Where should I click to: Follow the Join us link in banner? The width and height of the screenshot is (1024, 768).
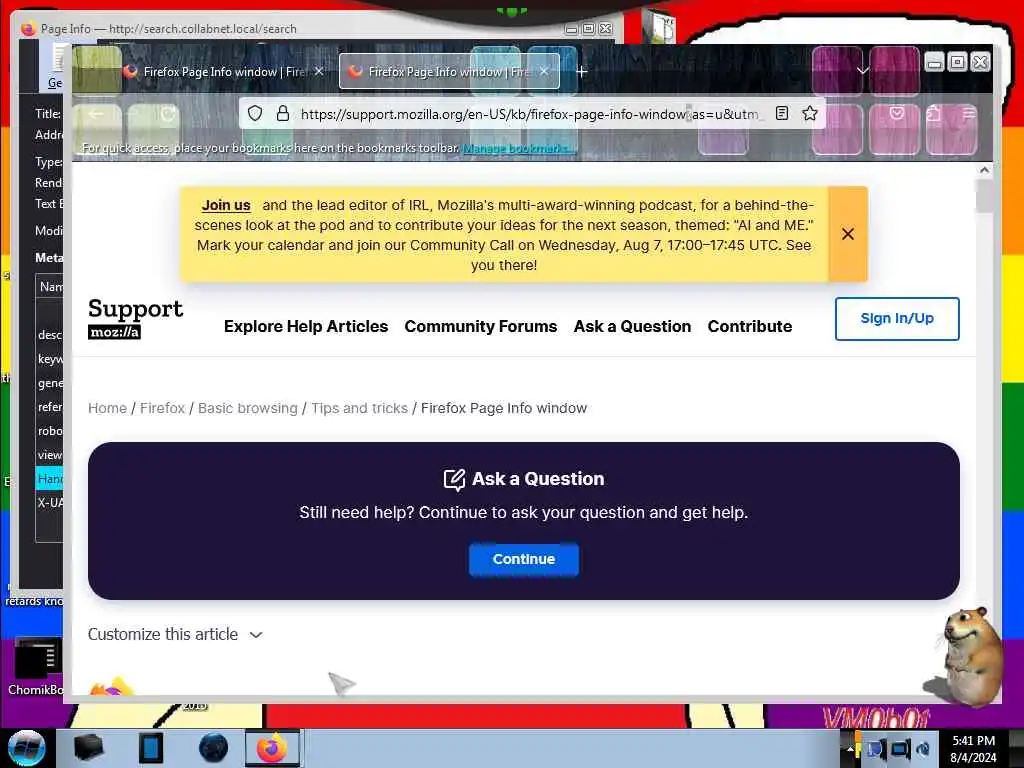(x=225, y=205)
